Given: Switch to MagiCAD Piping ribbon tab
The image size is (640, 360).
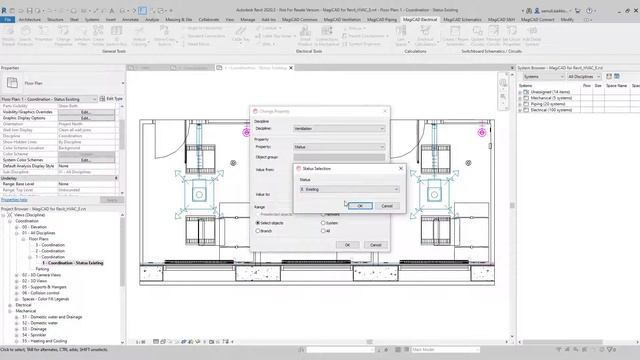Looking at the screenshot, I should pyautogui.click(x=382, y=20).
